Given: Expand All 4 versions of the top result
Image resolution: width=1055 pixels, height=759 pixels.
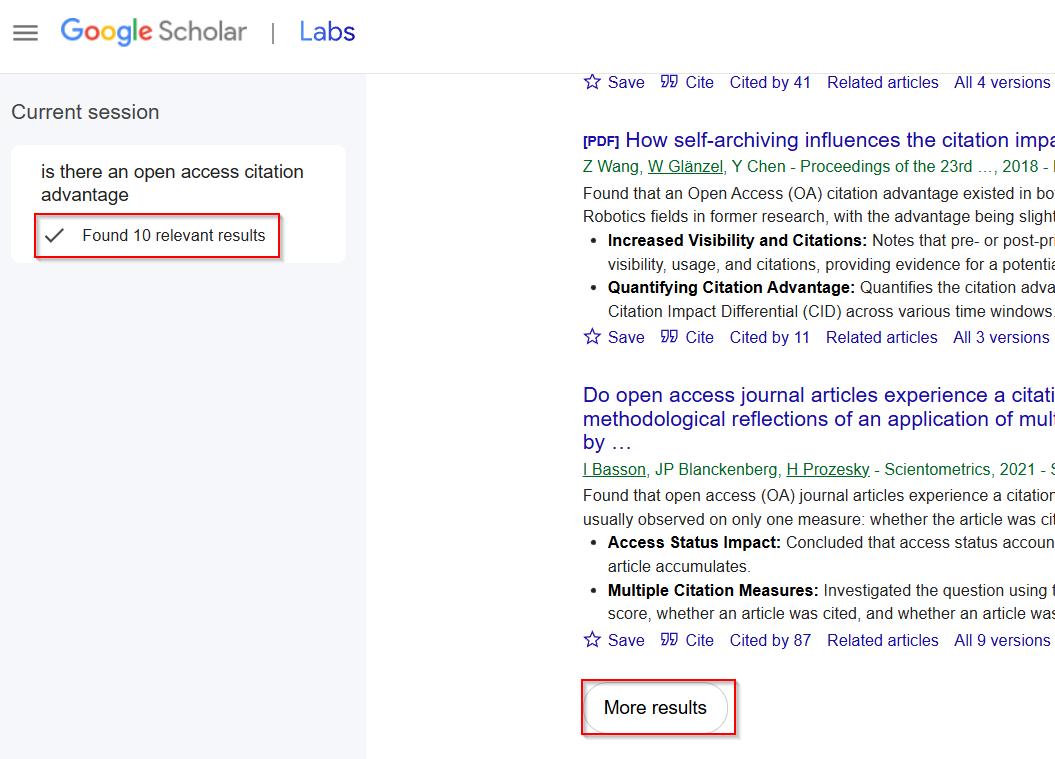Looking at the screenshot, I should coord(1002,82).
